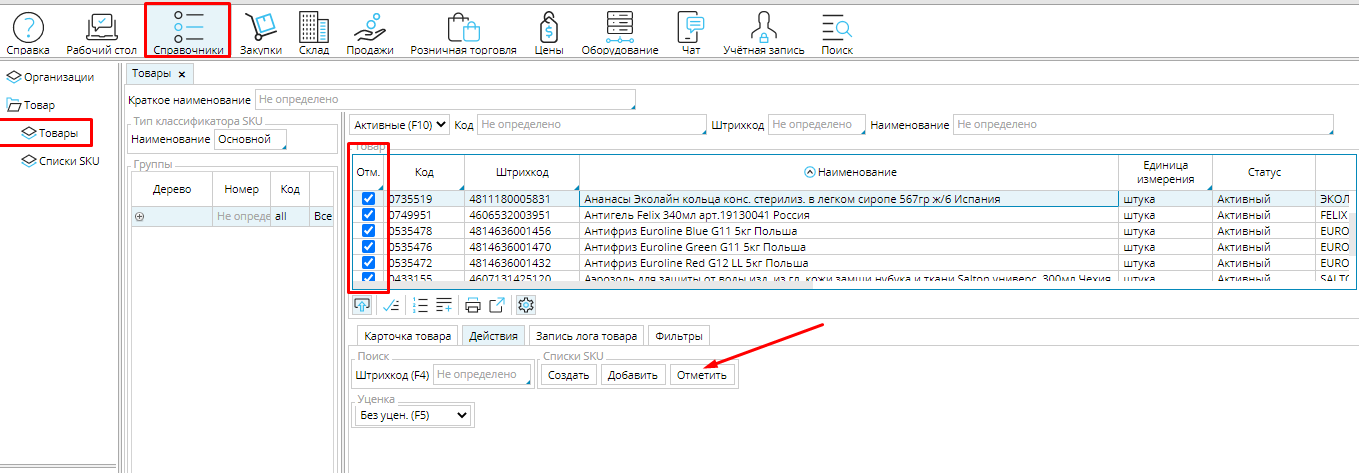Click the Создать button in Списки SKU
Image resolution: width=1359 pixels, height=473 pixels.
click(x=569, y=375)
